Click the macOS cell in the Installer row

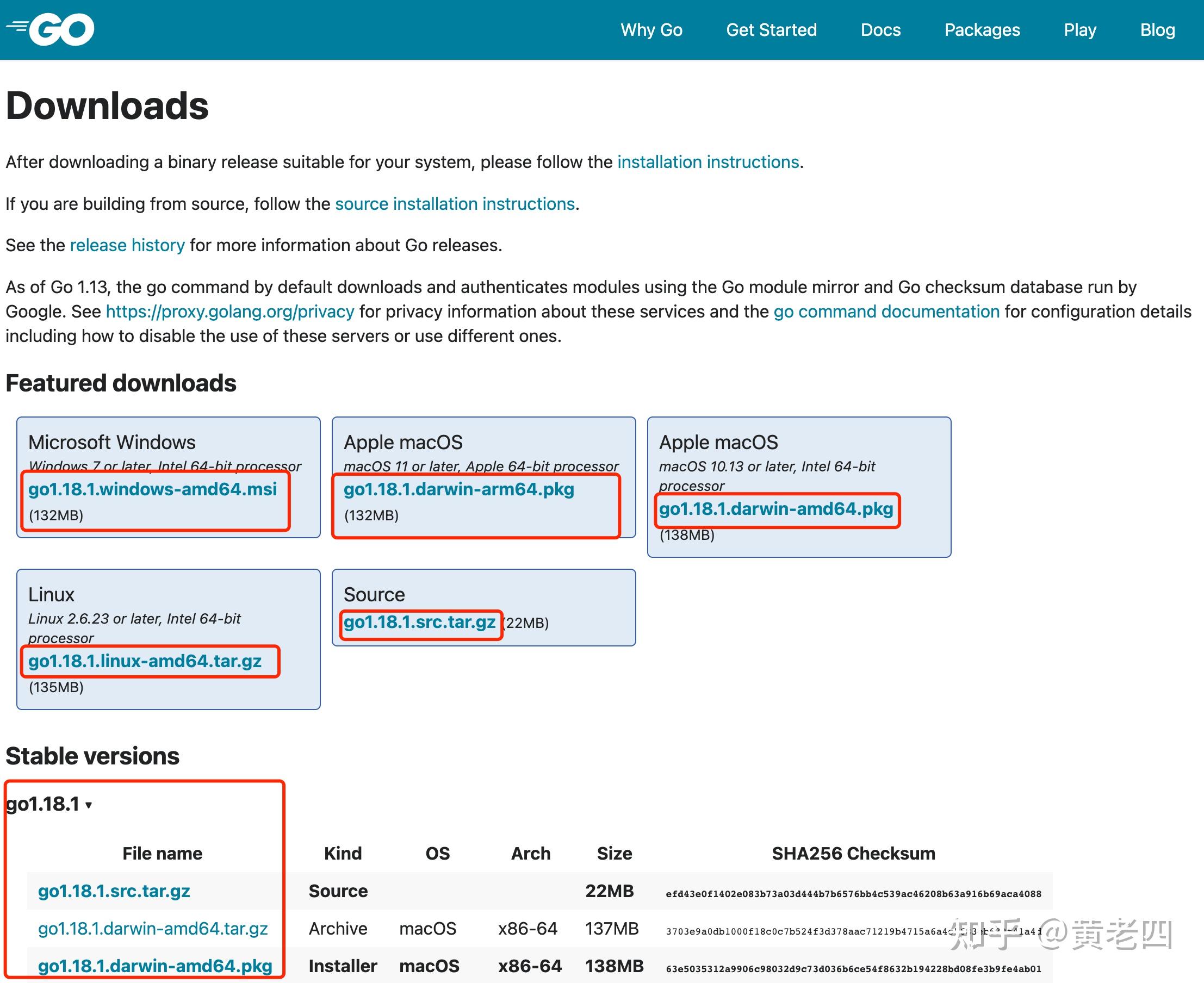tap(429, 966)
